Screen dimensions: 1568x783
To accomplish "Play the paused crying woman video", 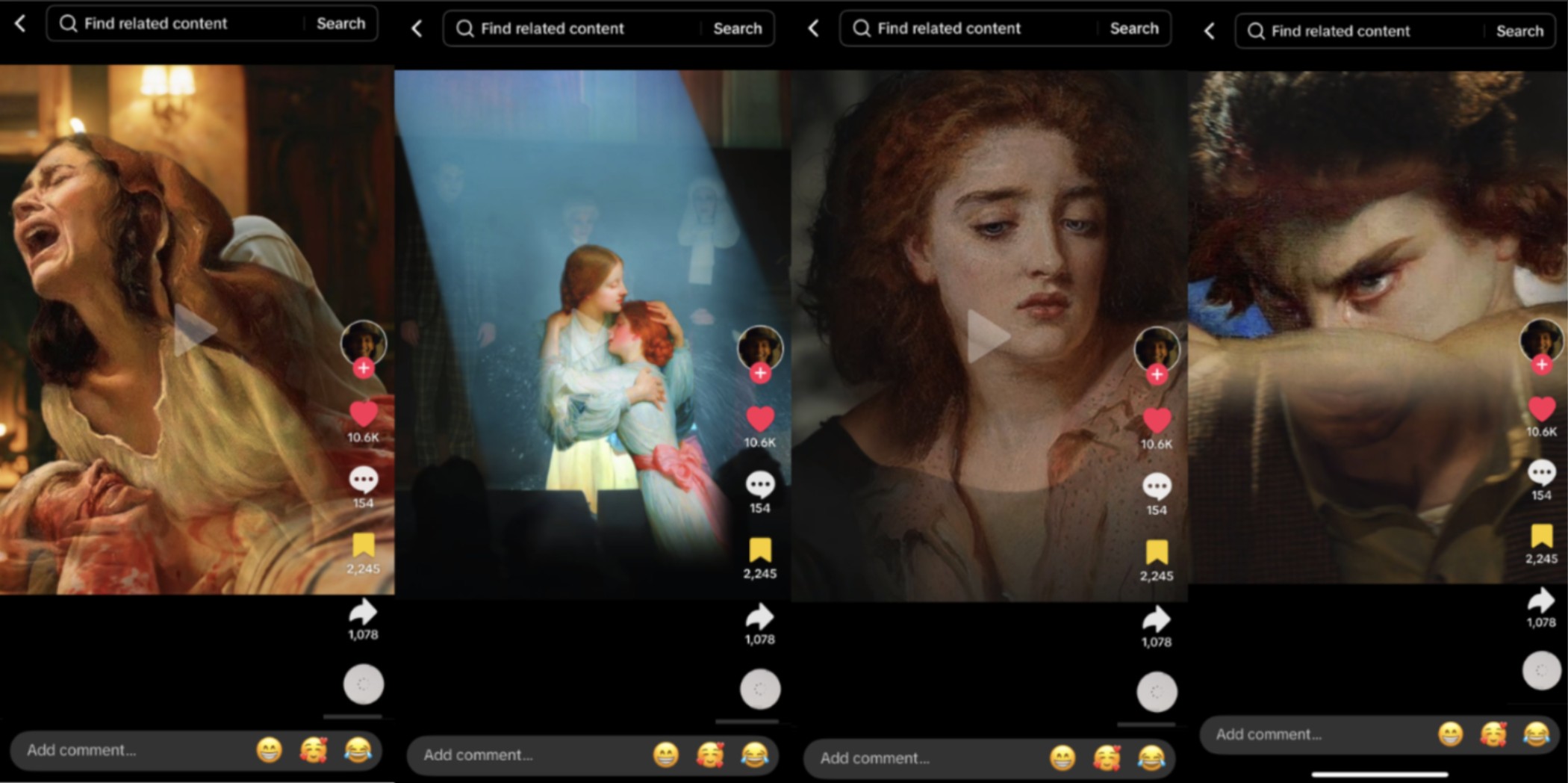I will [194, 330].
